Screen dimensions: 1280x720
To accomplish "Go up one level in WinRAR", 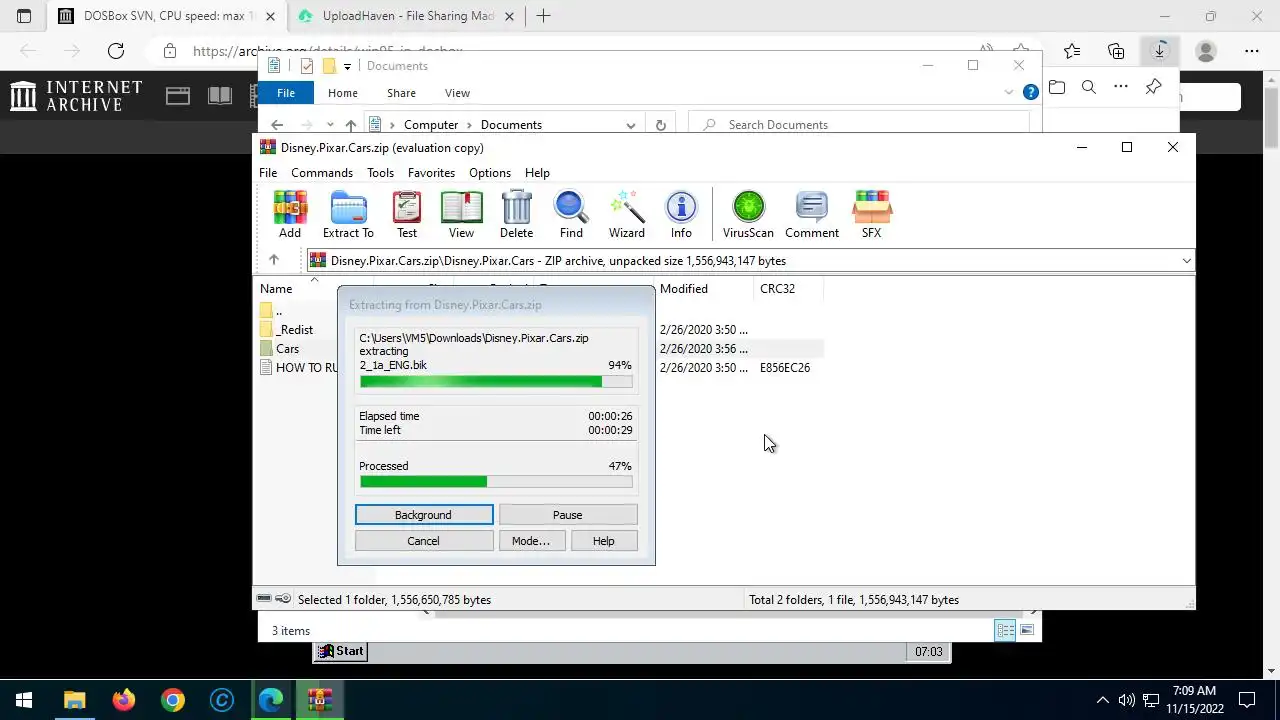I will pyautogui.click(x=273, y=260).
